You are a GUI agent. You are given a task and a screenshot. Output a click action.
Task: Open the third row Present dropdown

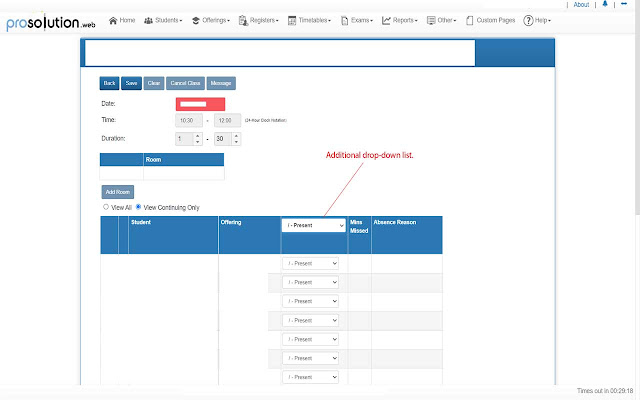coord(311,301)
